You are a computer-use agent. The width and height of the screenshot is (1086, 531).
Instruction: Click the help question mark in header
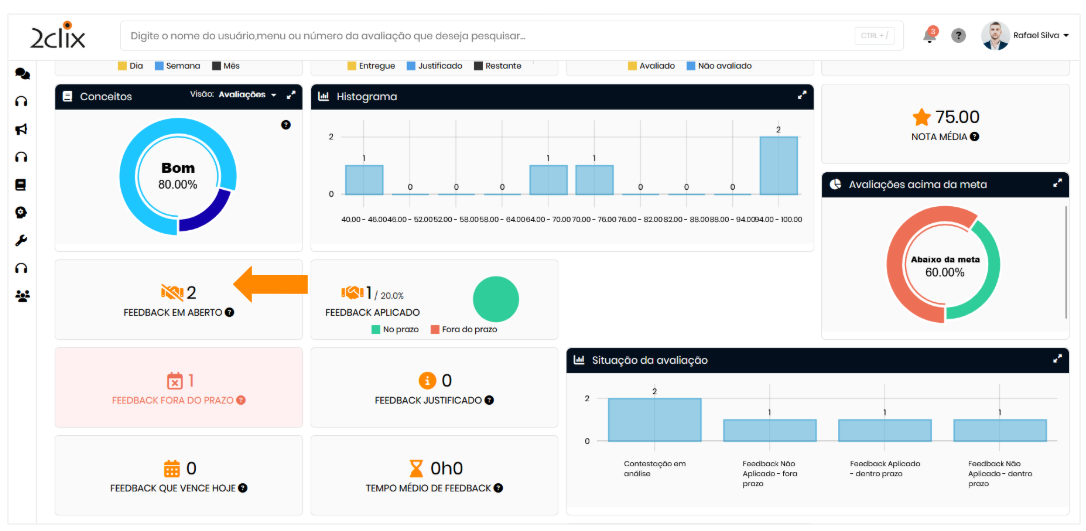[x=958, y=36]
